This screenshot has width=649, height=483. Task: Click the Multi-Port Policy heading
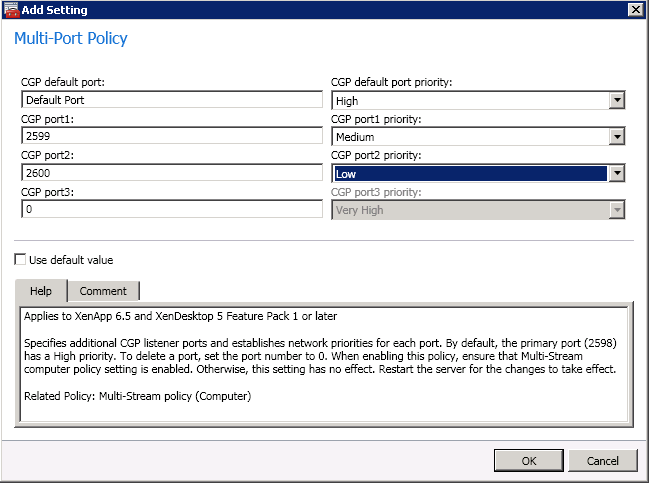[x=71, y=39]
